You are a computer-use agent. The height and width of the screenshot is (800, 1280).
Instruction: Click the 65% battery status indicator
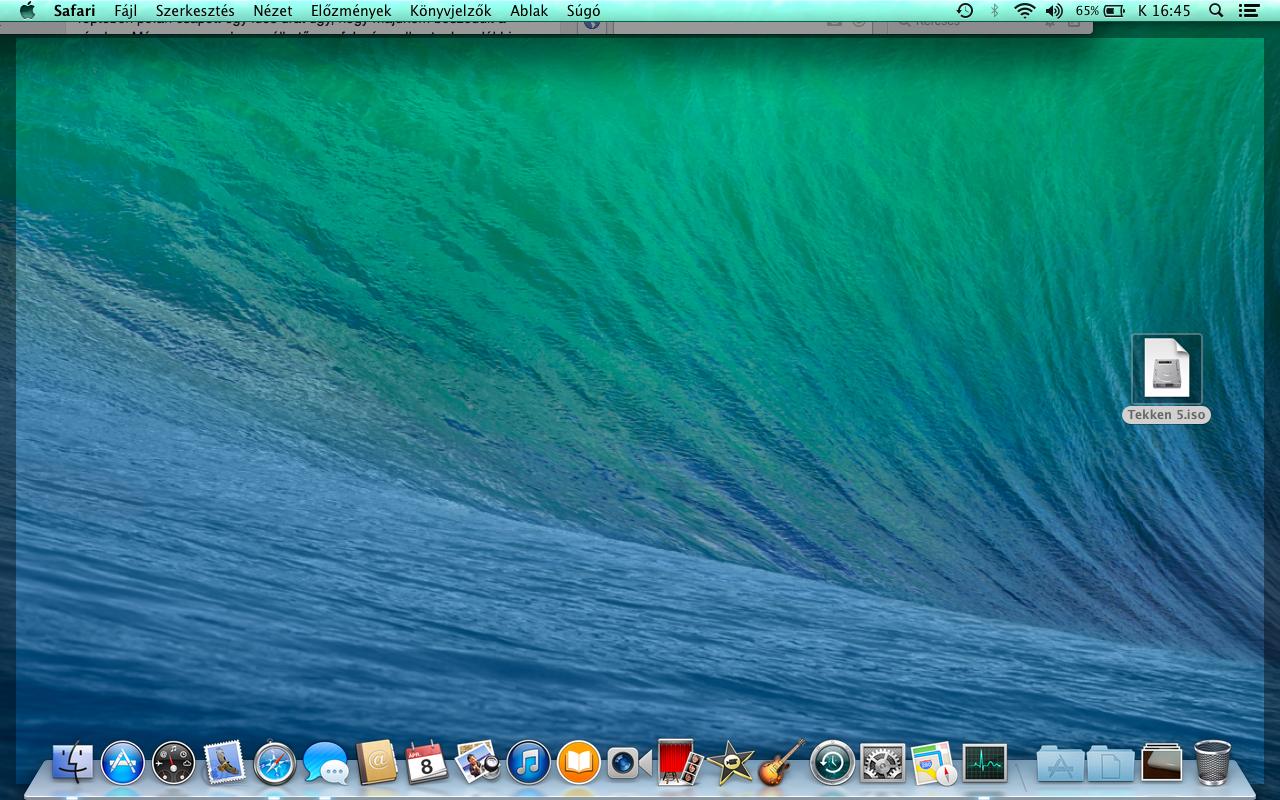[1100, 10]
